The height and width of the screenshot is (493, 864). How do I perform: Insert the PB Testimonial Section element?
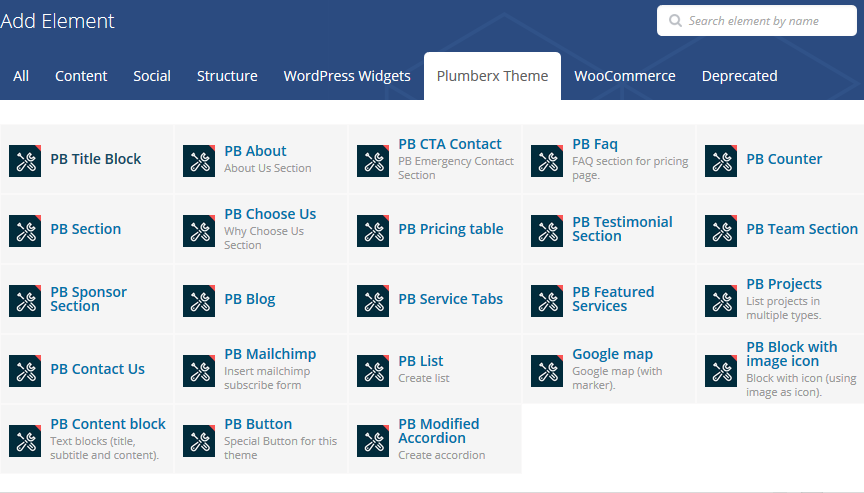tap(621, 229)
